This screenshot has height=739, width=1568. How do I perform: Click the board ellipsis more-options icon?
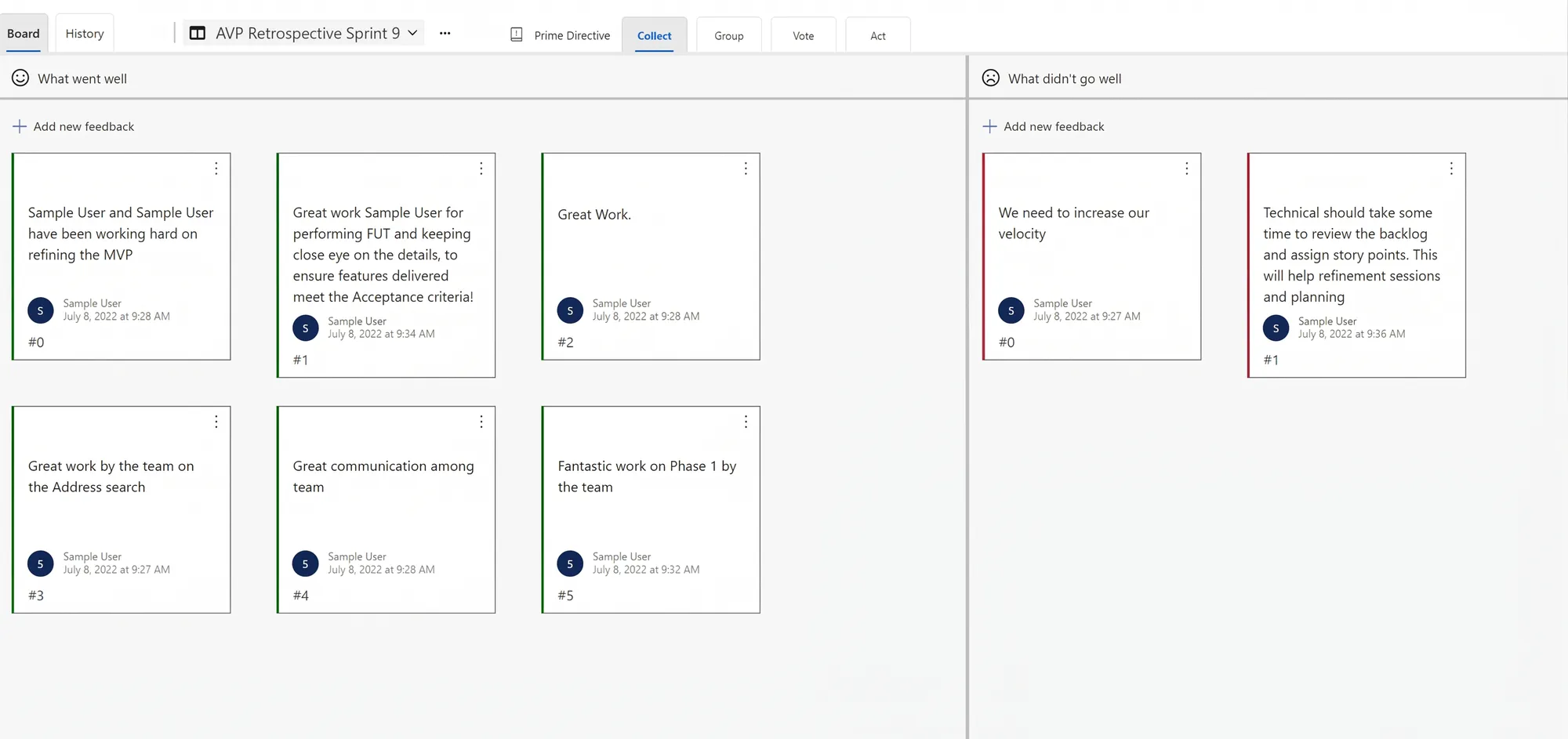[445, 34]
